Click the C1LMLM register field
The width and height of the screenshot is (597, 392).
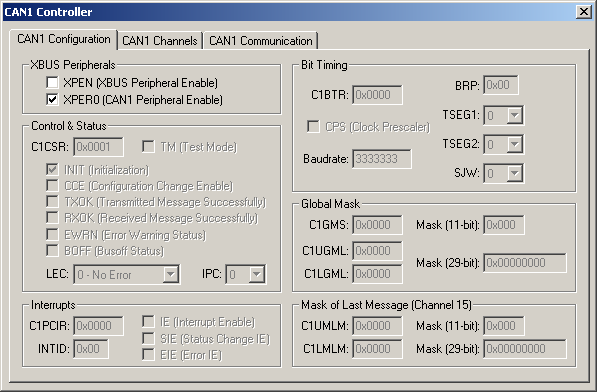coord(377,349)
